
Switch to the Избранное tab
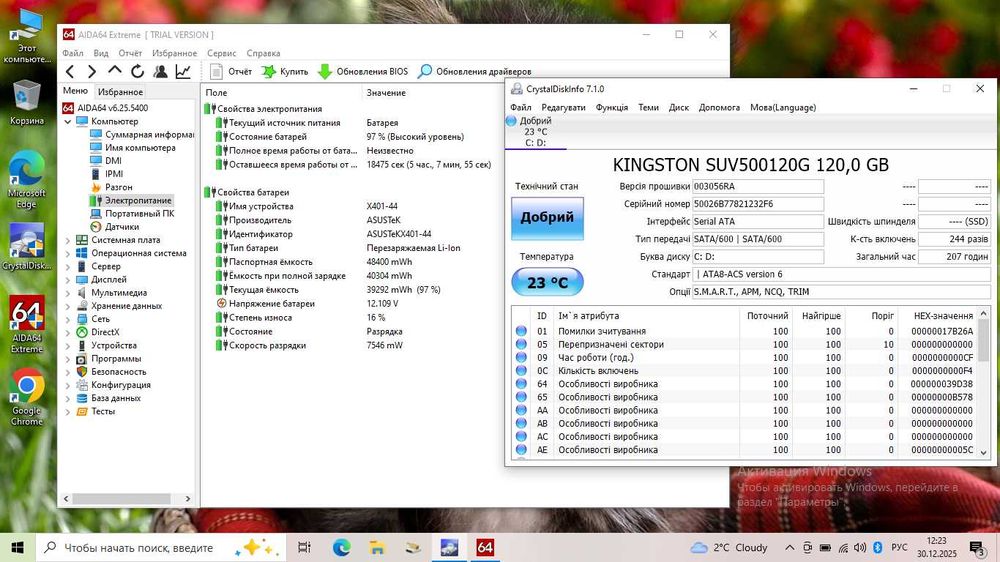120,92
